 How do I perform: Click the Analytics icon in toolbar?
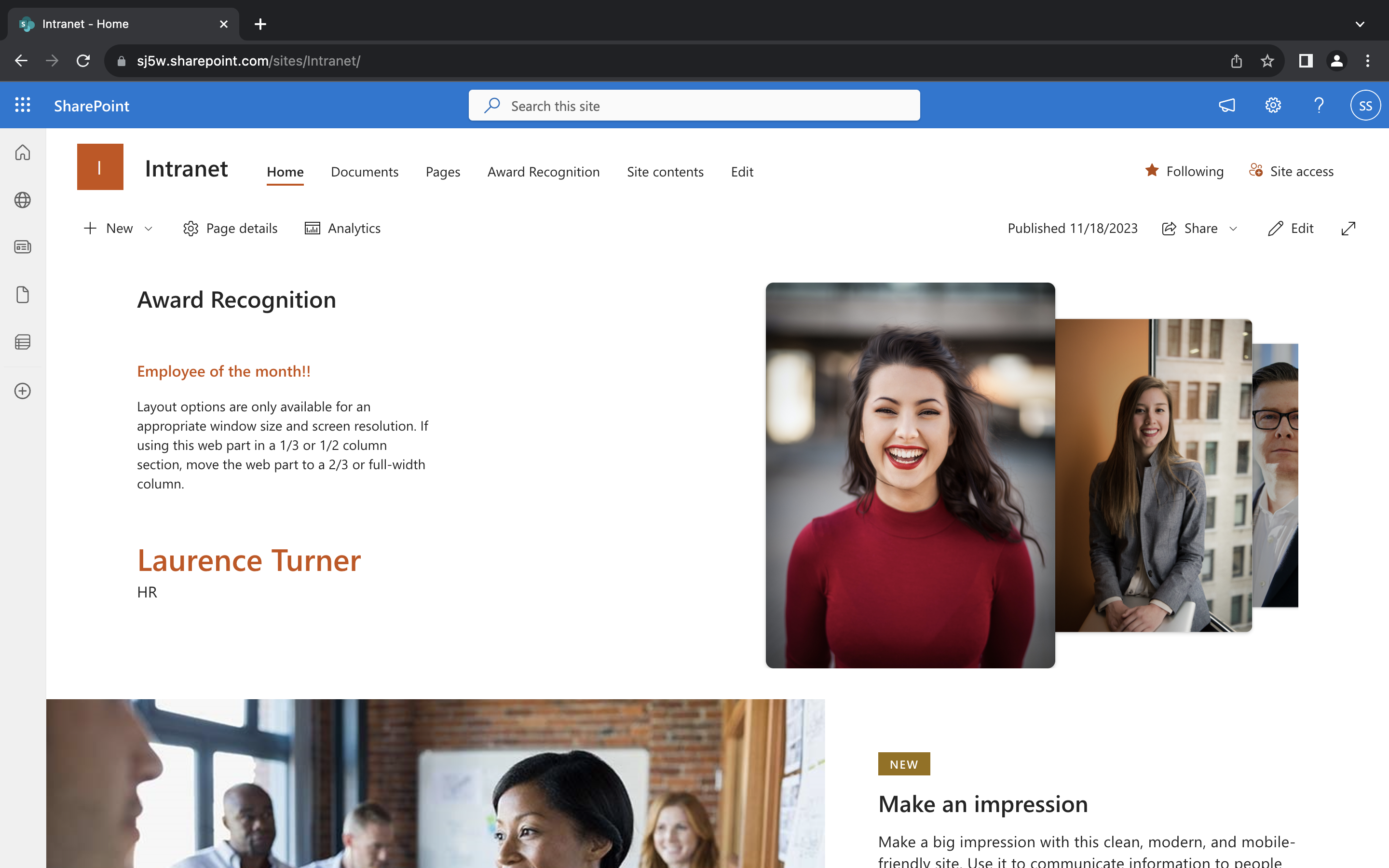(x=313, y=228)
